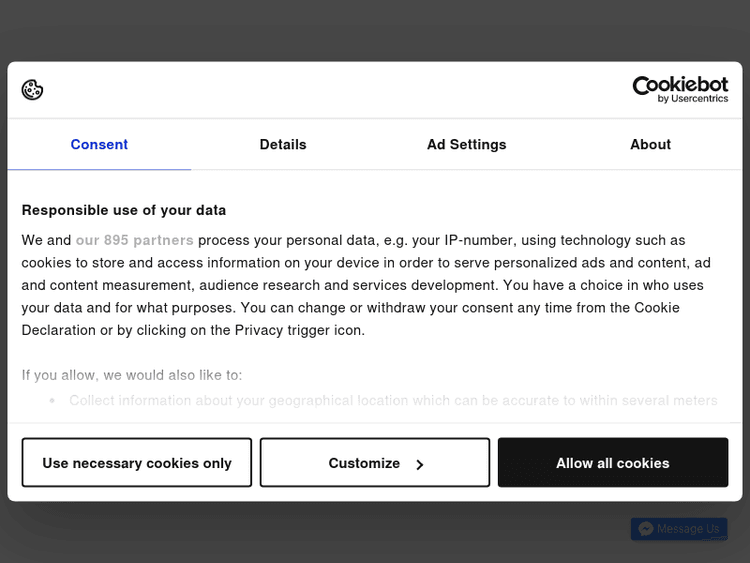The height and width of the screenshot is (563, 750).
Task: Go to the About tab
Action: (650, 145)
